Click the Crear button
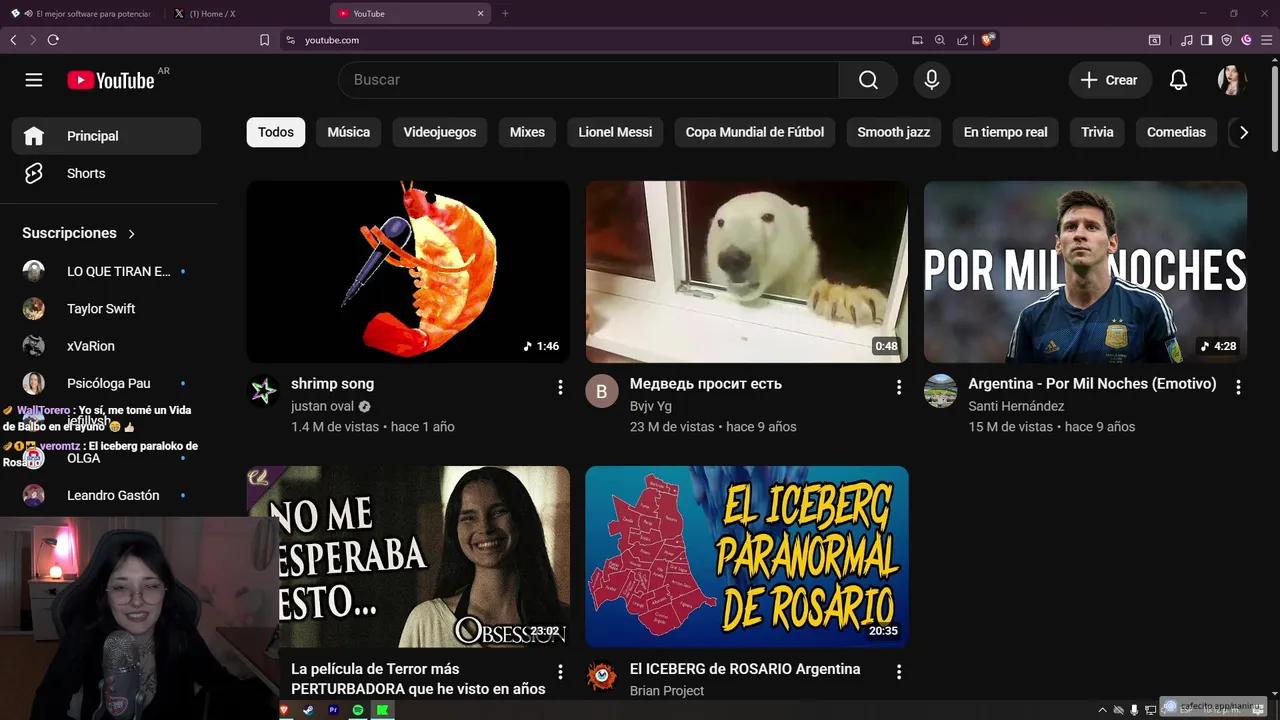The image size is (1280, 720). click(1109, 80)
